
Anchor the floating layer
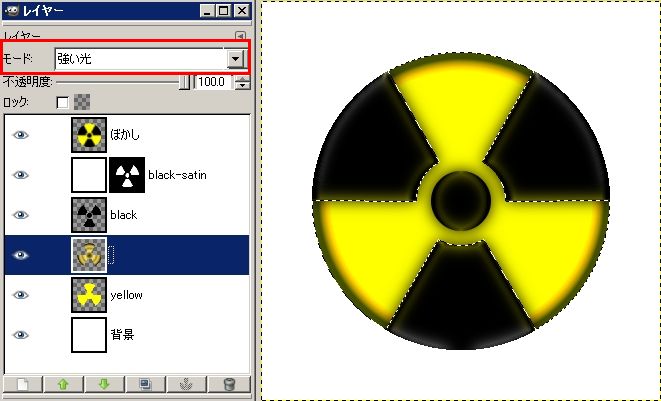tap(186, 384)
